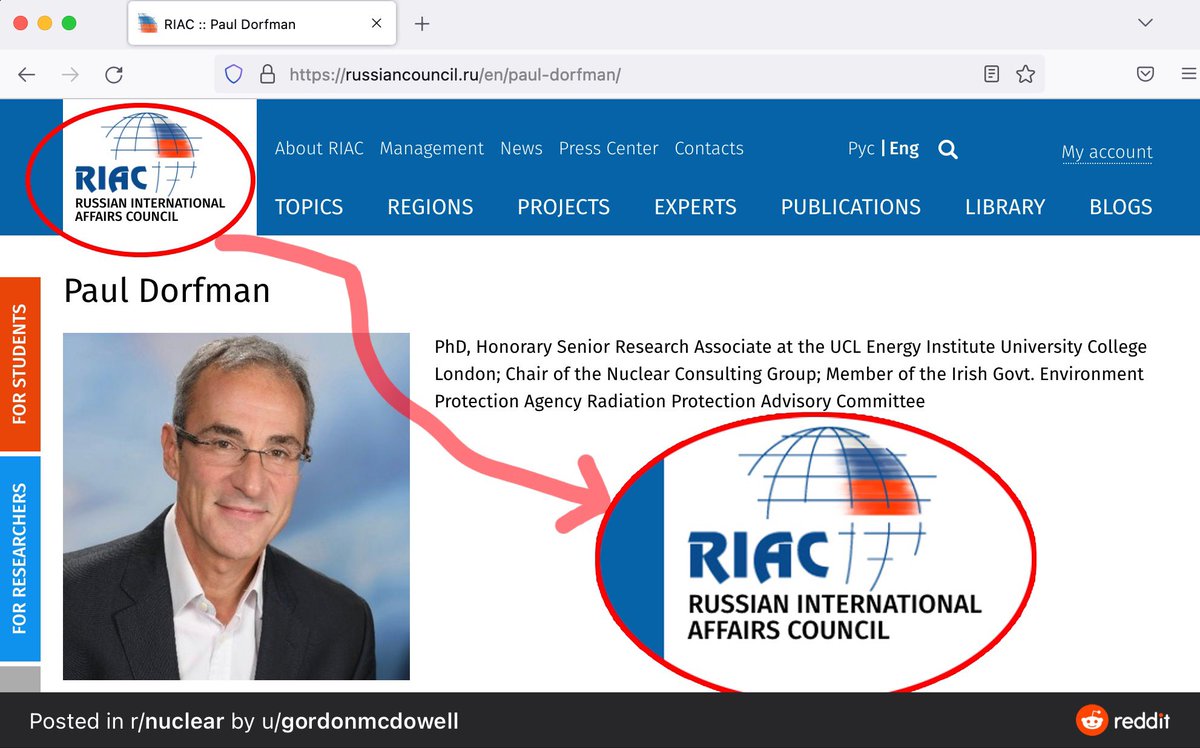Go forward with the forward arrow
1200x748 pixels.
(70, 74)
